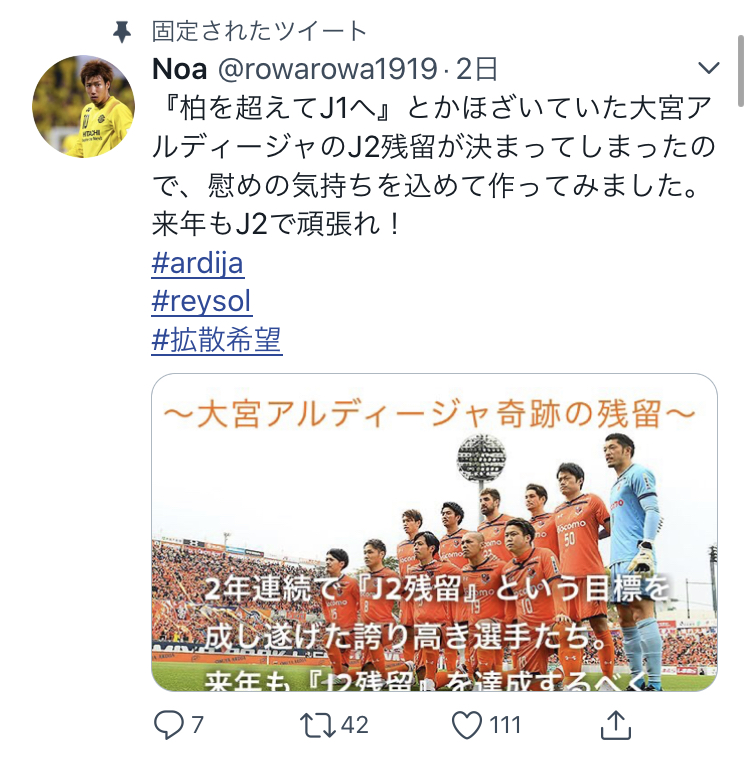
Task: Open the attached Omiya Ardija team image
Action: [x=434, y=532]
